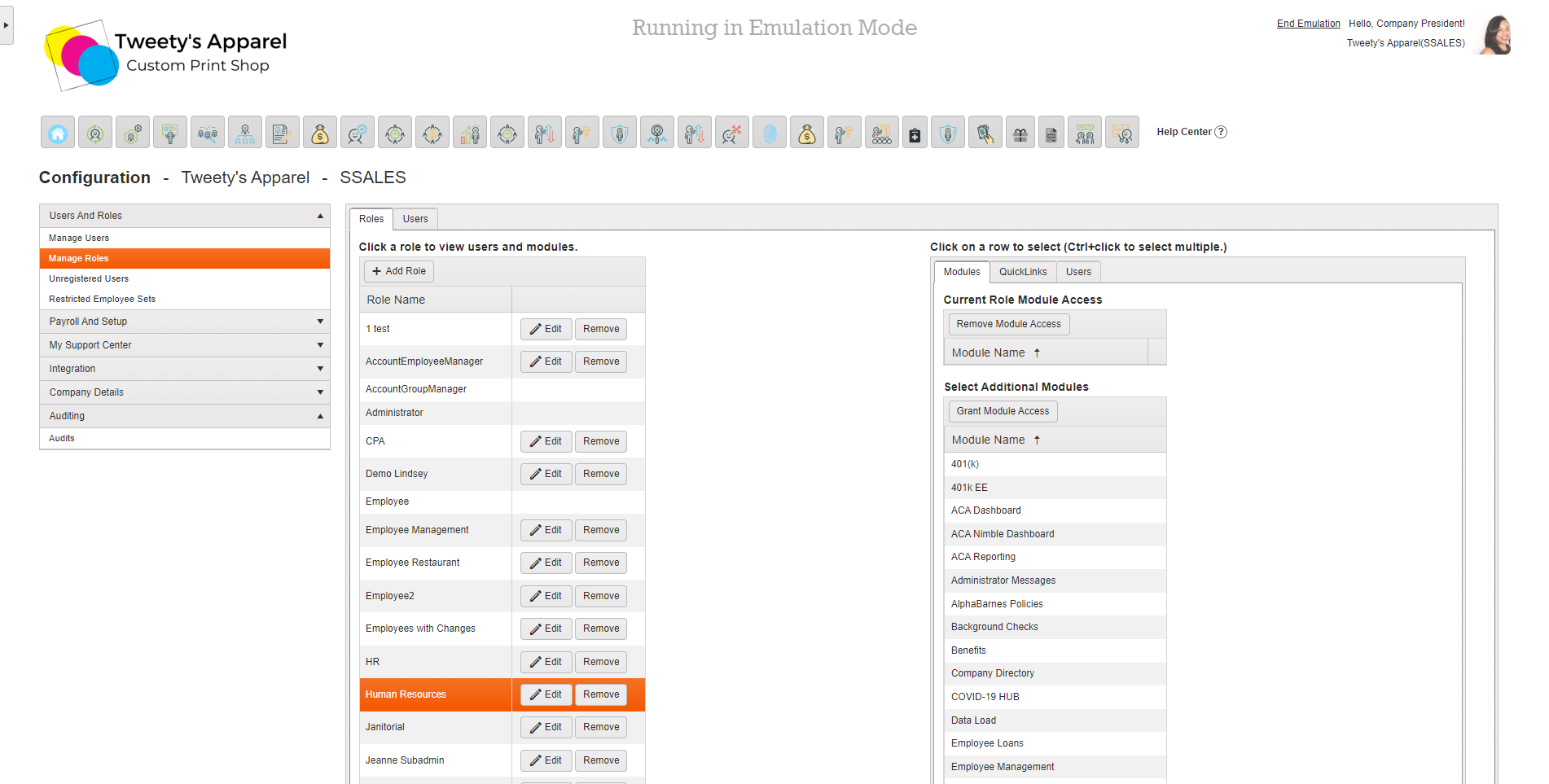This screenshot has height=784, width=1549.
Task: Select the Background Checks module row
Action: (1055, 627)
